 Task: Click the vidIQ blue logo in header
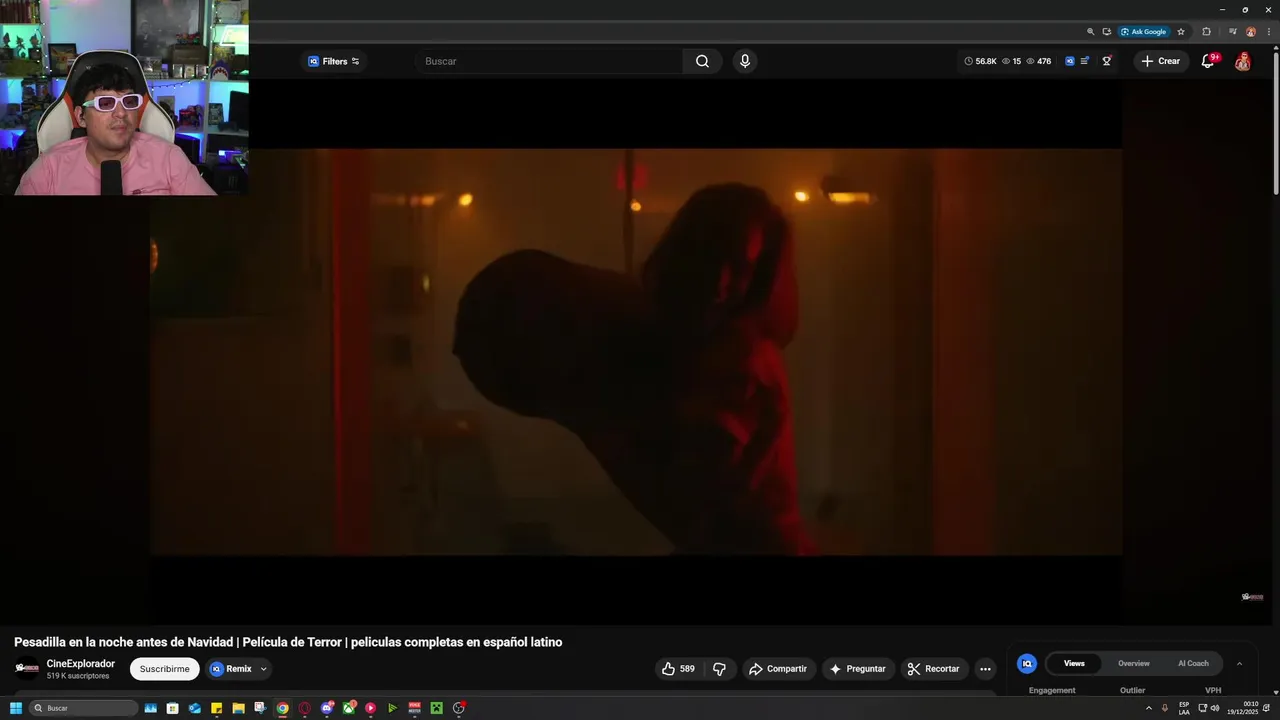pyautogui.click(x=1069, y=61)
